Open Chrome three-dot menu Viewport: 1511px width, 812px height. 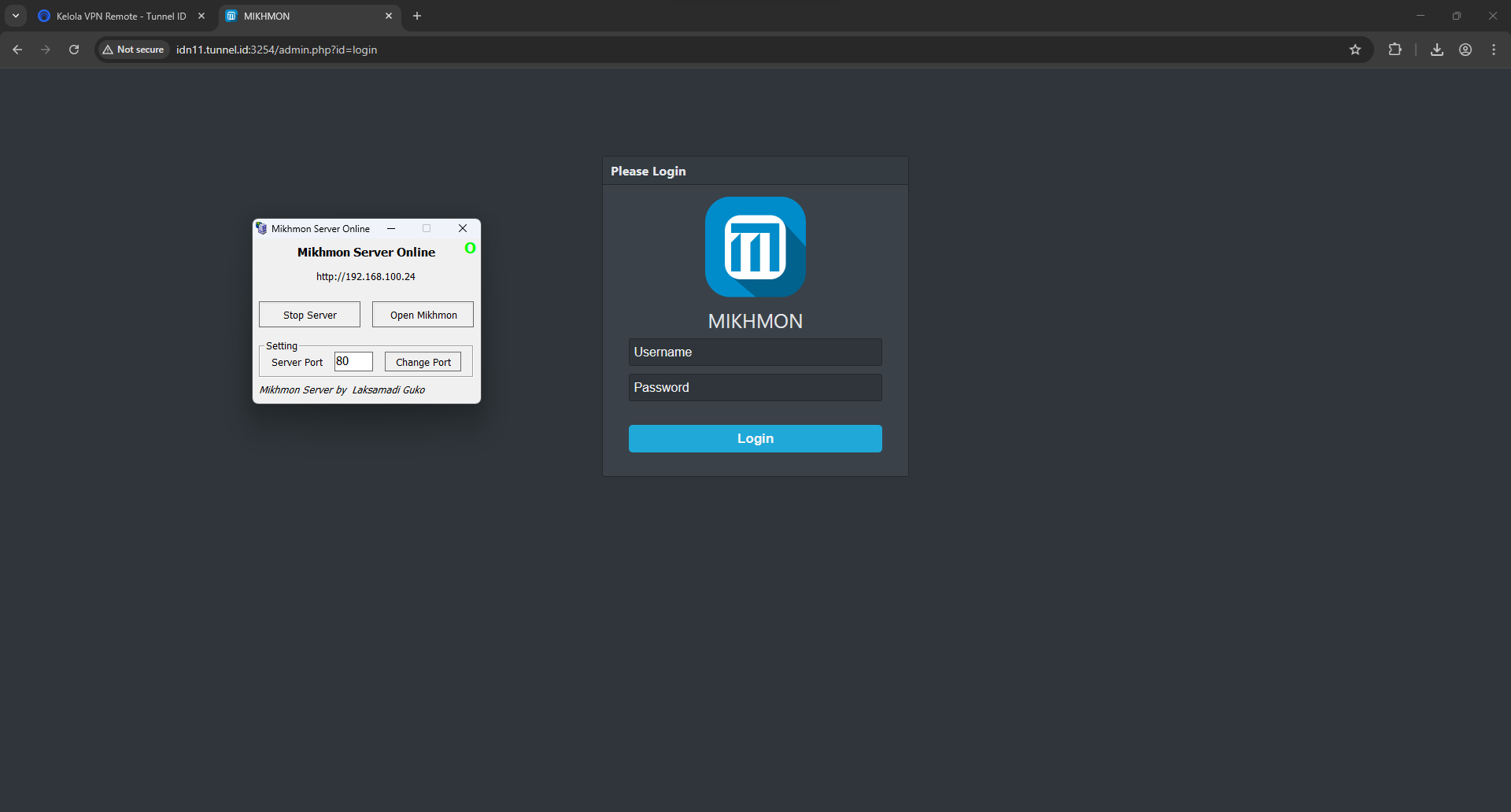pyautogui.click(x=1494, y=50)
